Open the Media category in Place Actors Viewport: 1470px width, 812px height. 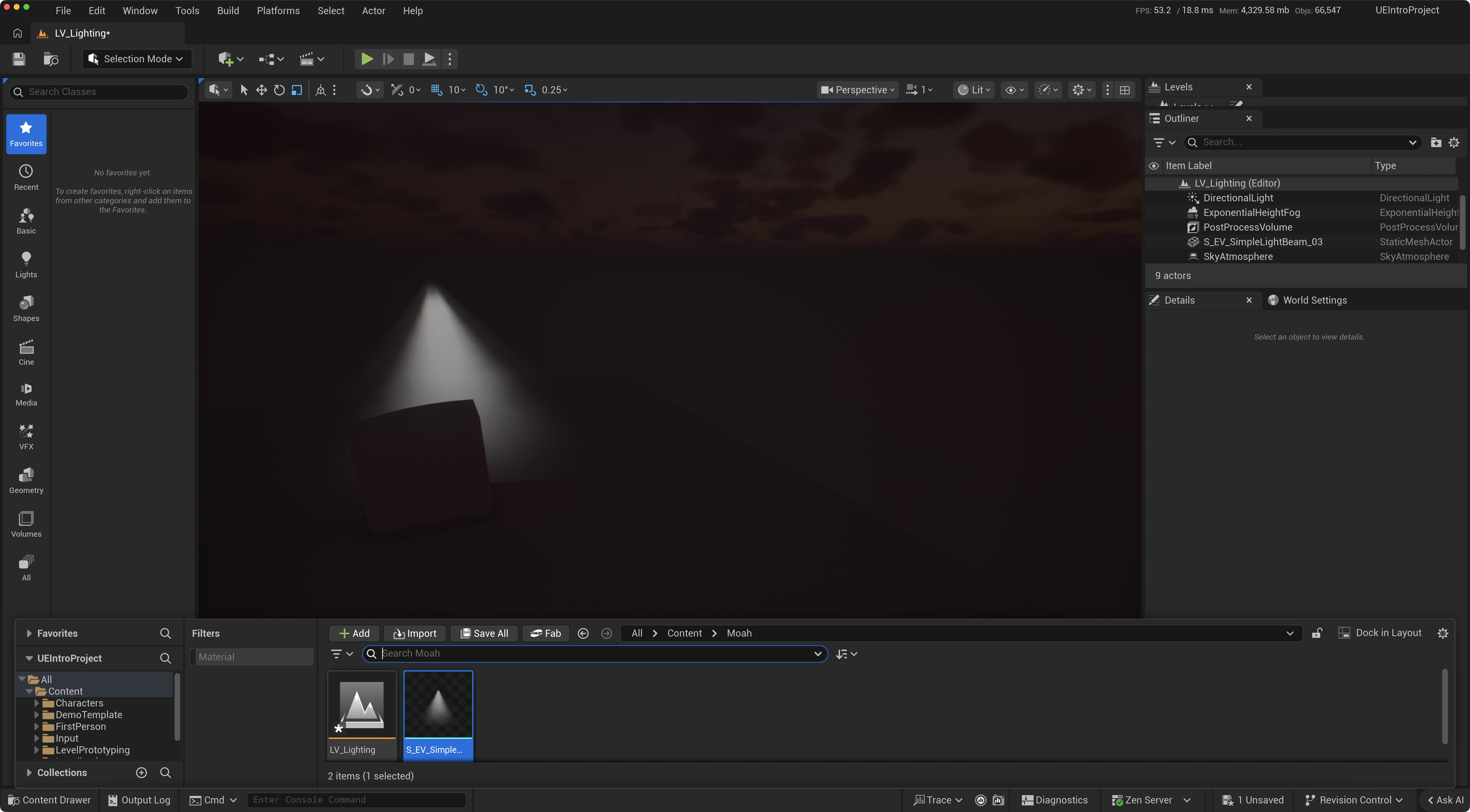click(x=26, y=395)
